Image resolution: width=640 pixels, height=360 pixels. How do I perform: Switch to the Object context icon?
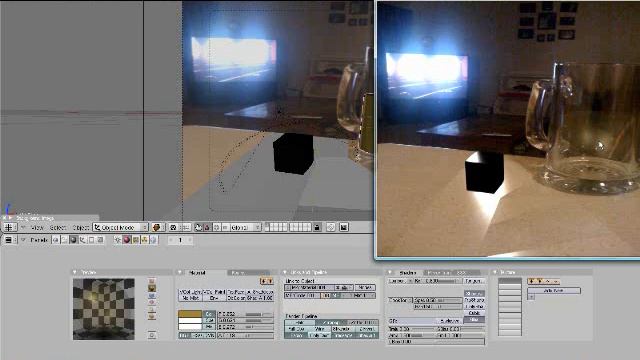[82, 240]
